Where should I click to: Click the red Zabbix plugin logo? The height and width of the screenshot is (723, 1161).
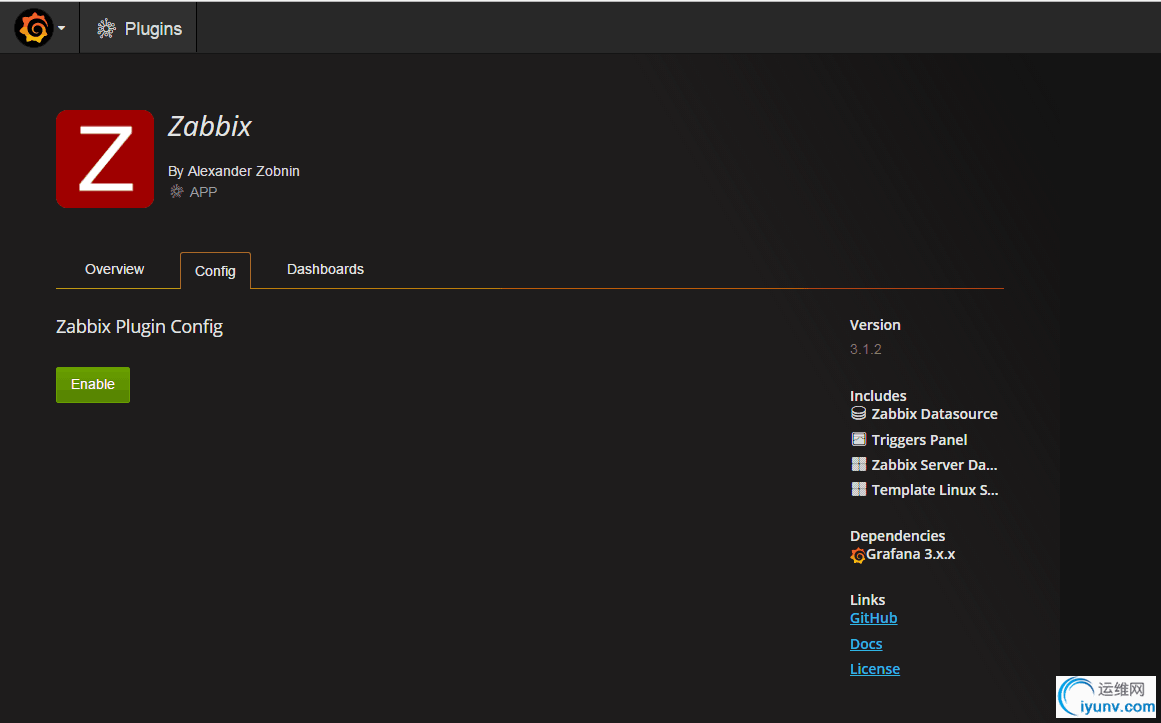[104, 159]
